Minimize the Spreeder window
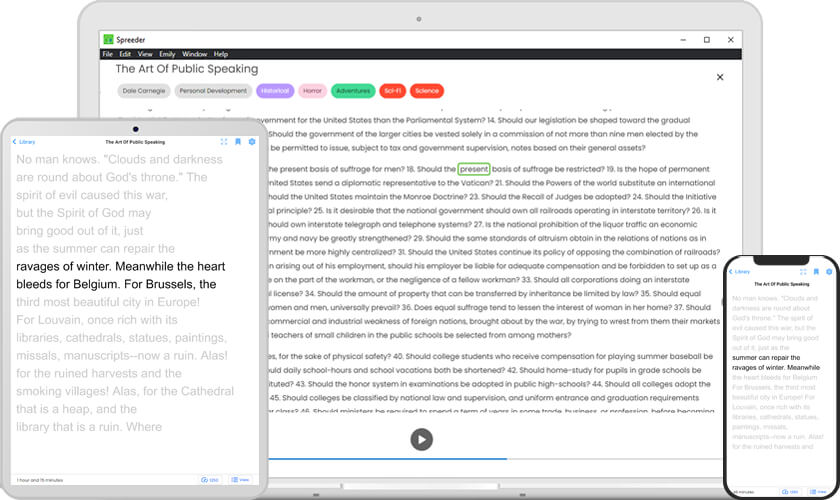Viewport: 840px width, 500px height. (683, 40)
